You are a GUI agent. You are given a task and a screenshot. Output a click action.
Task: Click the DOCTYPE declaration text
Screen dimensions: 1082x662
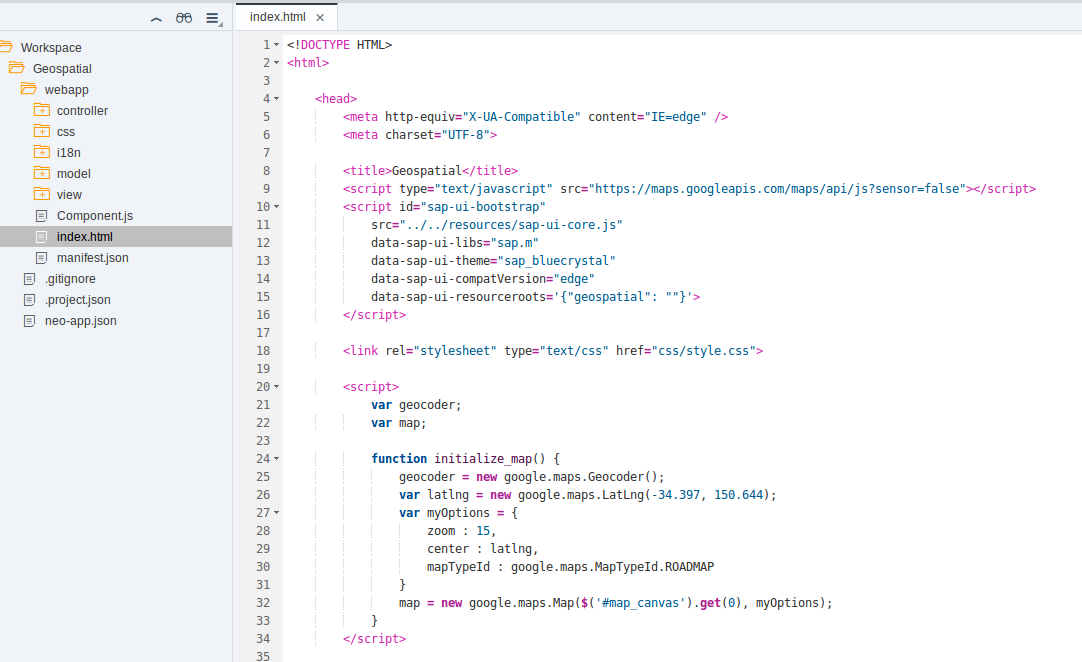pyautogui.click(x=340, y=45)
